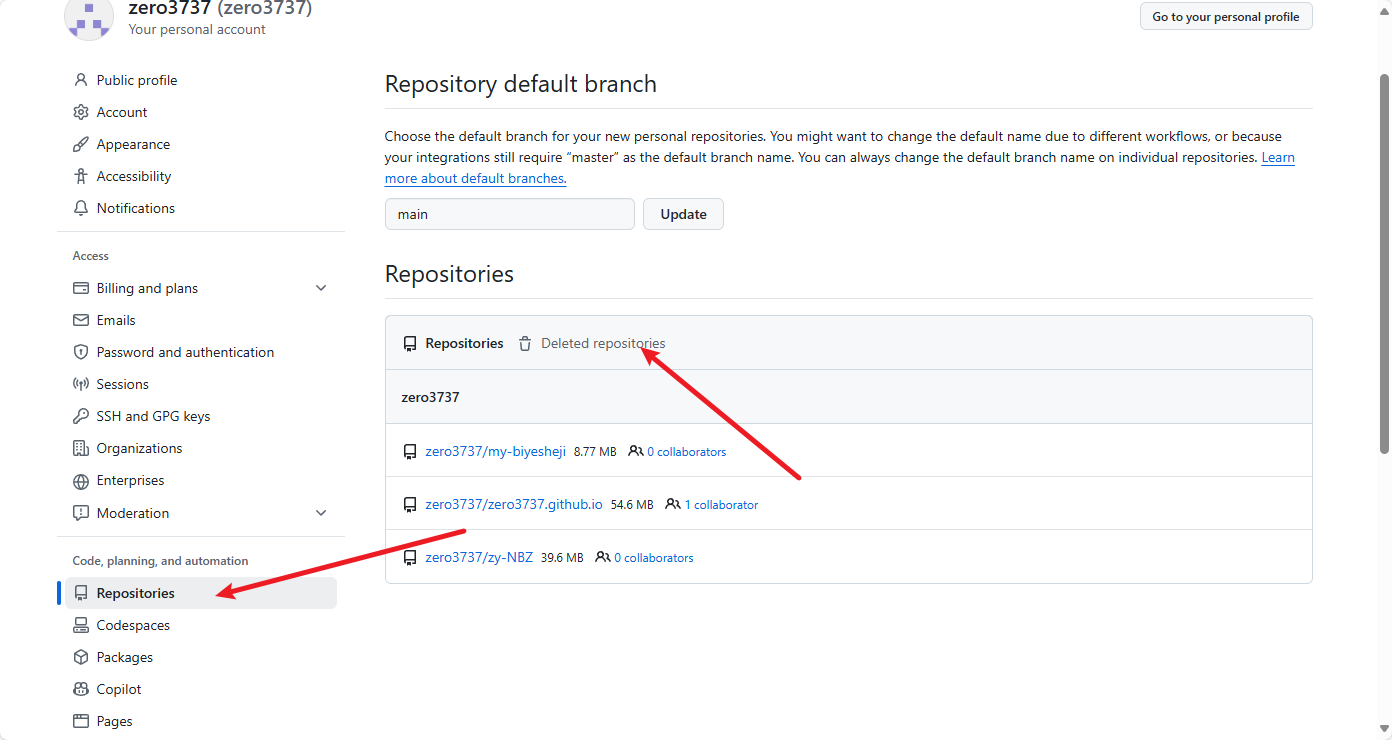Click the '54.6 MB' size text
This screenshot has width=1392, height=740.
632,505
